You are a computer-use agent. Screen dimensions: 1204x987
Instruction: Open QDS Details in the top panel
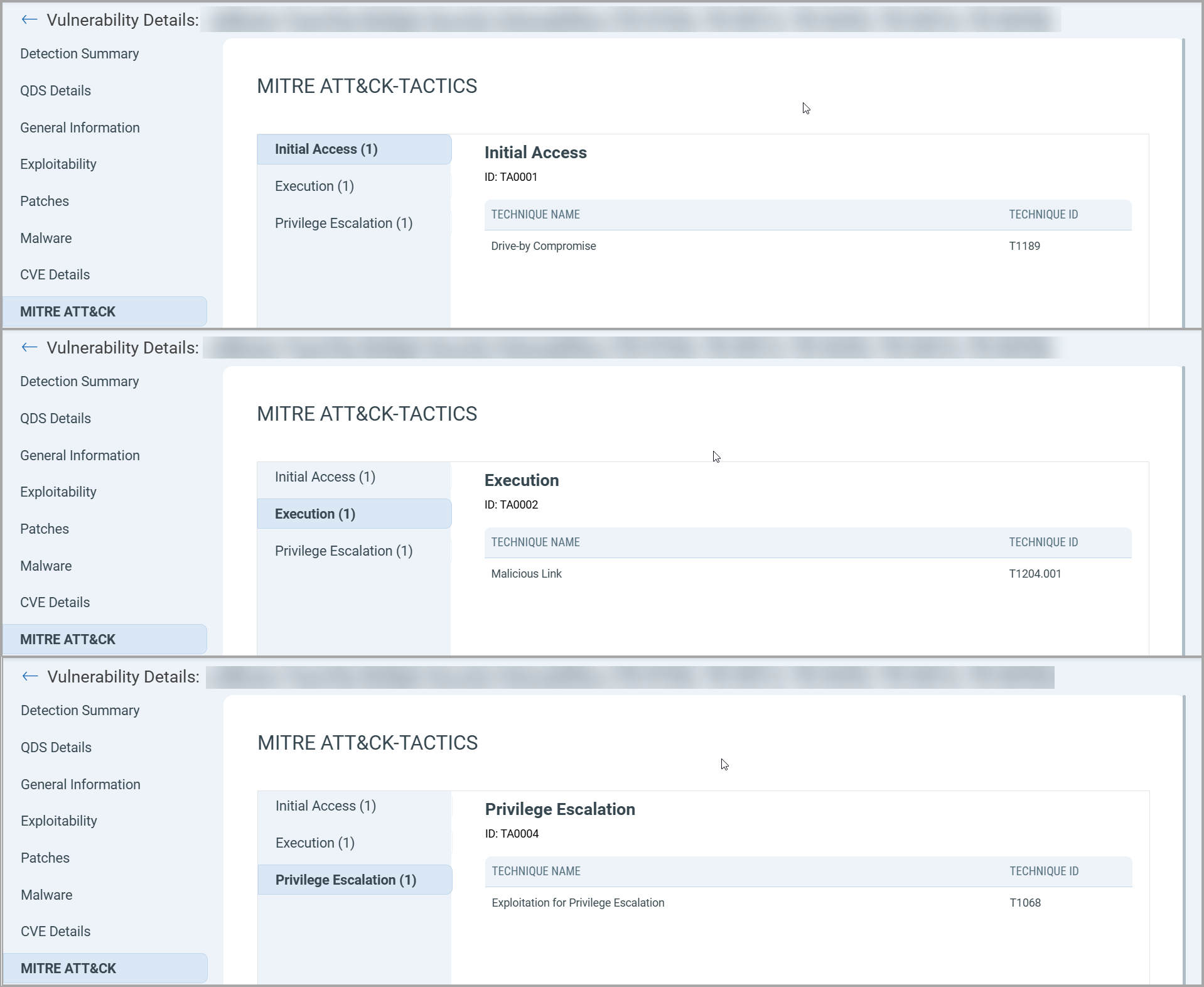pos(55,90)
